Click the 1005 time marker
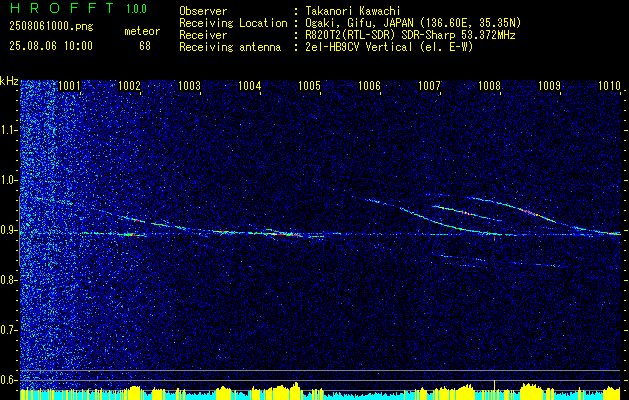Image resolution: width=629 pixels, height=400 pixels. [x=310, y=86]
